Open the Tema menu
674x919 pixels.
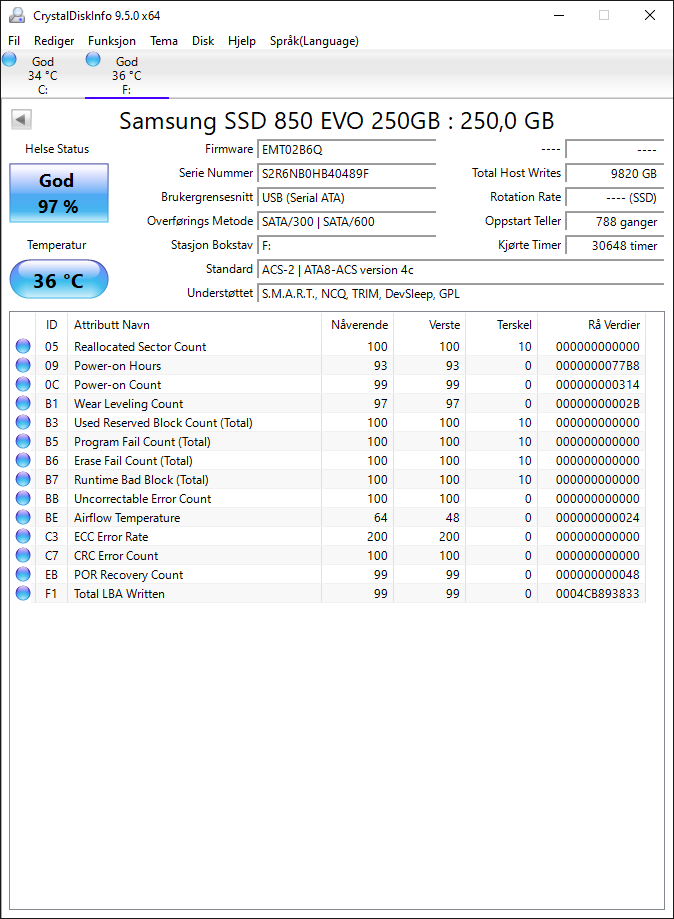click(164, 41)
